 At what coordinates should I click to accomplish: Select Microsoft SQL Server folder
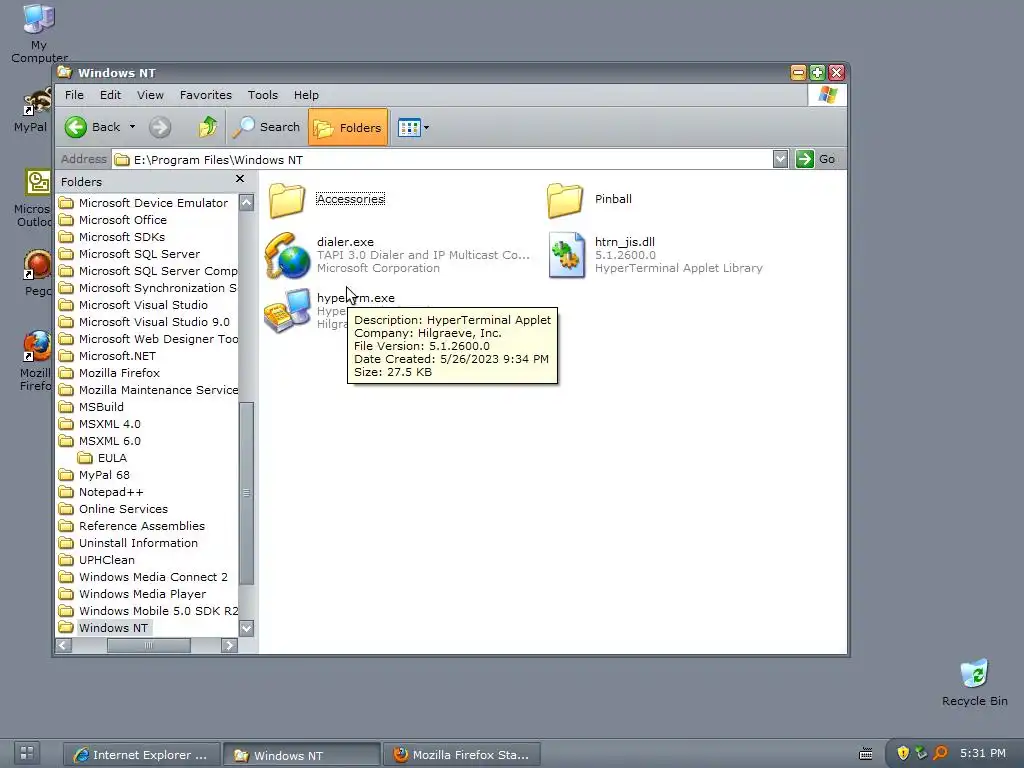click(x=139, y=254)
